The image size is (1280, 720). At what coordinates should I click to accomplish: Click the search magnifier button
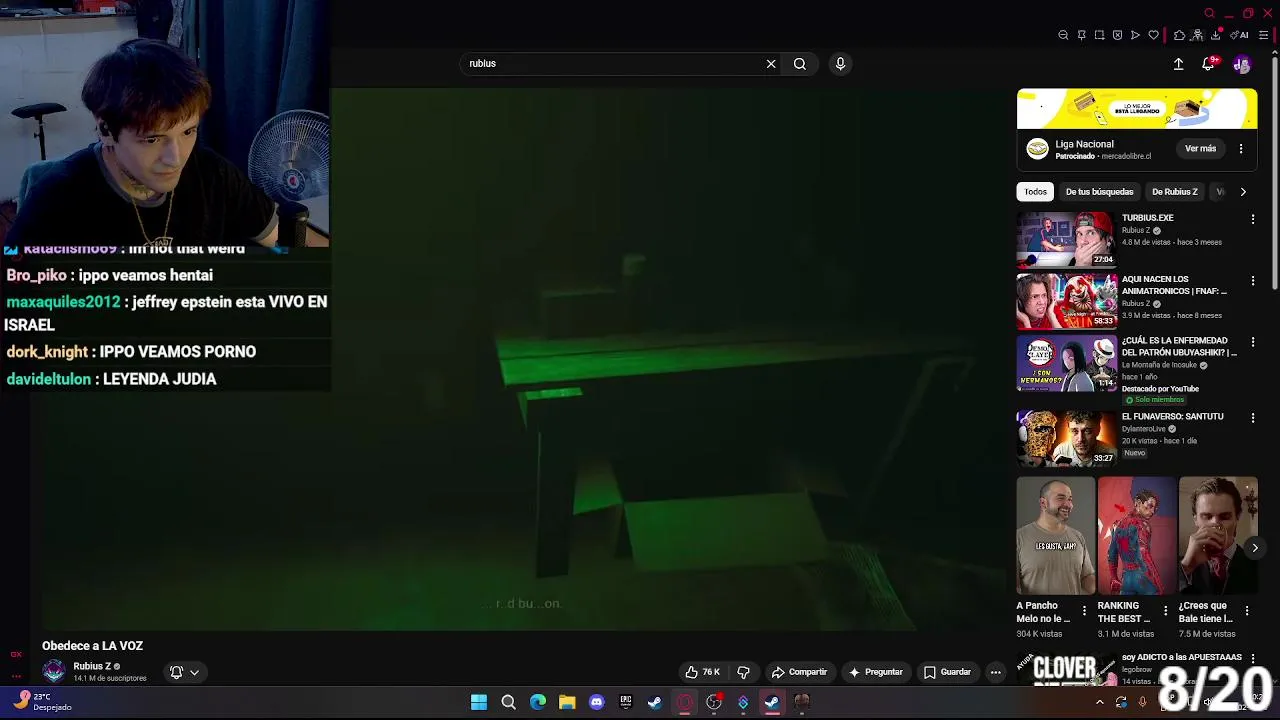800,64
